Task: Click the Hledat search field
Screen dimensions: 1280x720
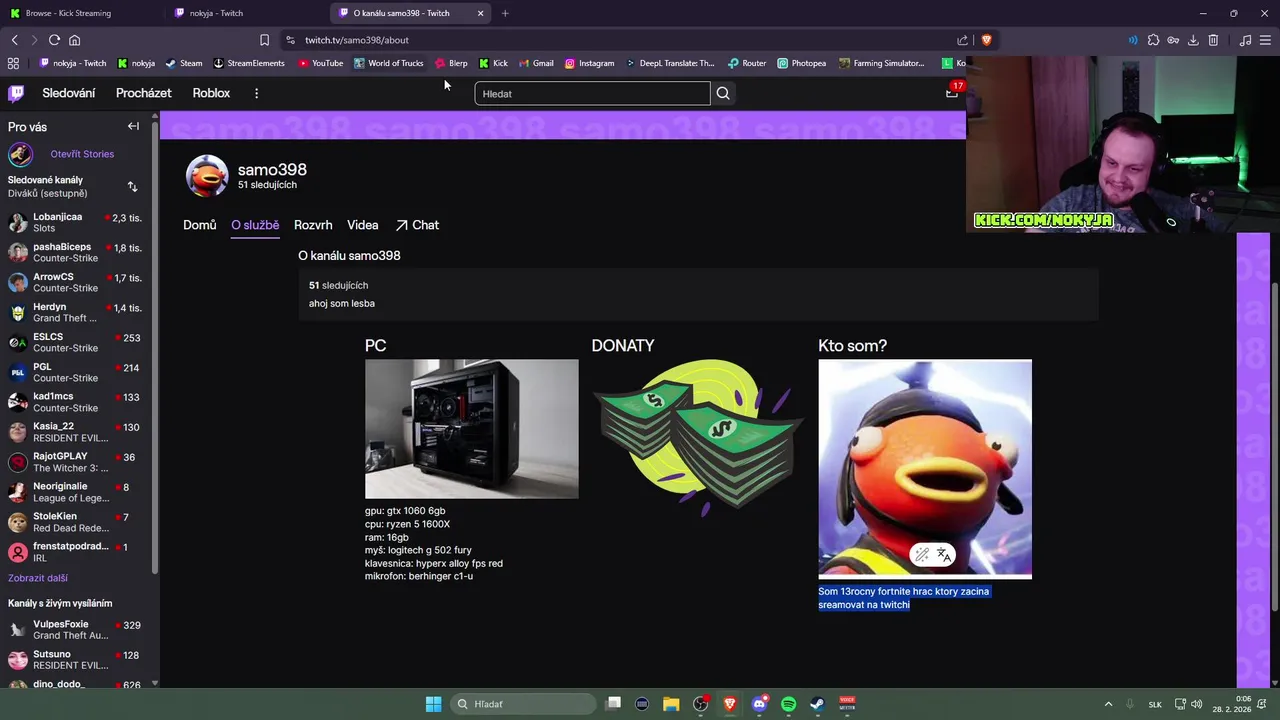Action: point(592,93)
